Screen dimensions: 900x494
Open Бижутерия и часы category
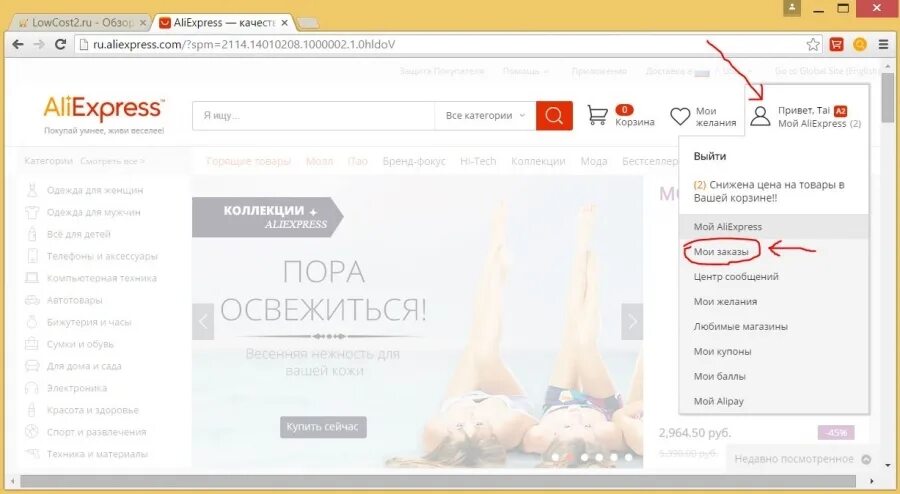(89, 322)
